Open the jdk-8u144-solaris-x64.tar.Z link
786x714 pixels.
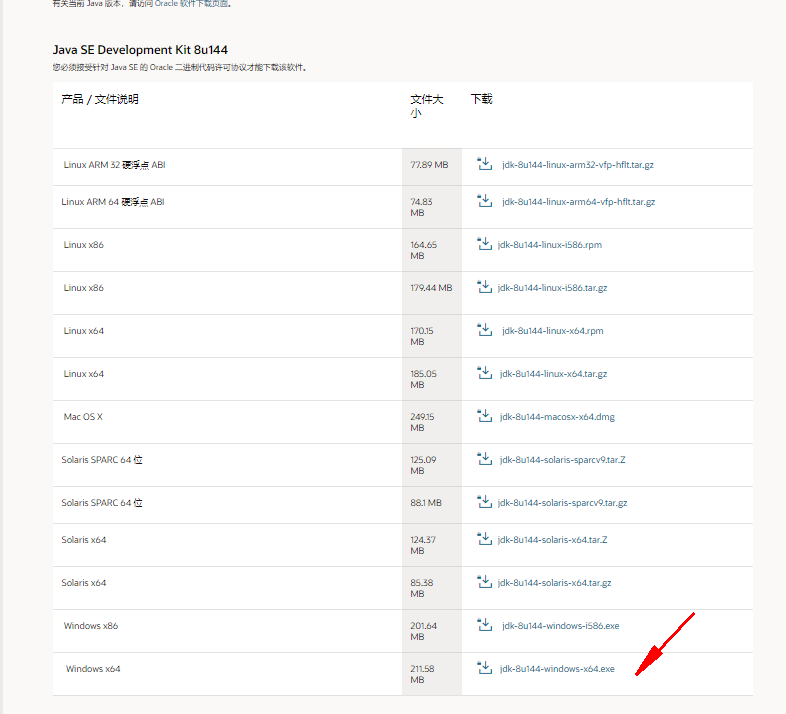(552, 540)
